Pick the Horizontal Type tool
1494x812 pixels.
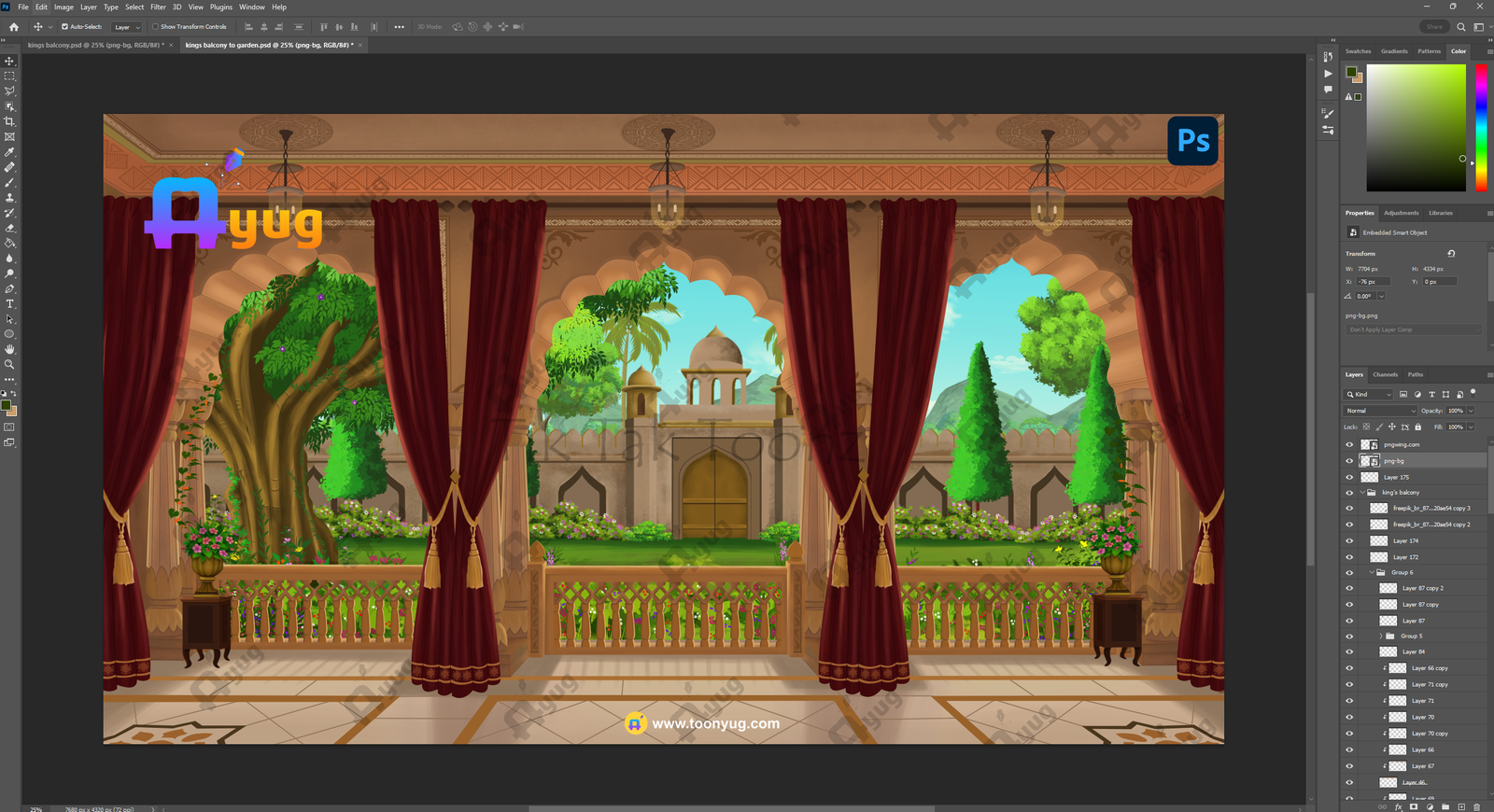(x=9, y=304)
